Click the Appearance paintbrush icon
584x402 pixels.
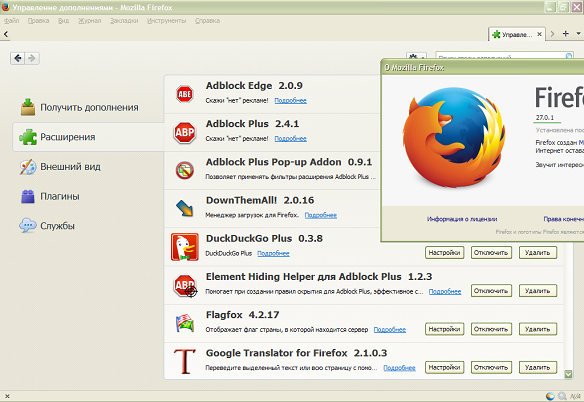(28, 167)
